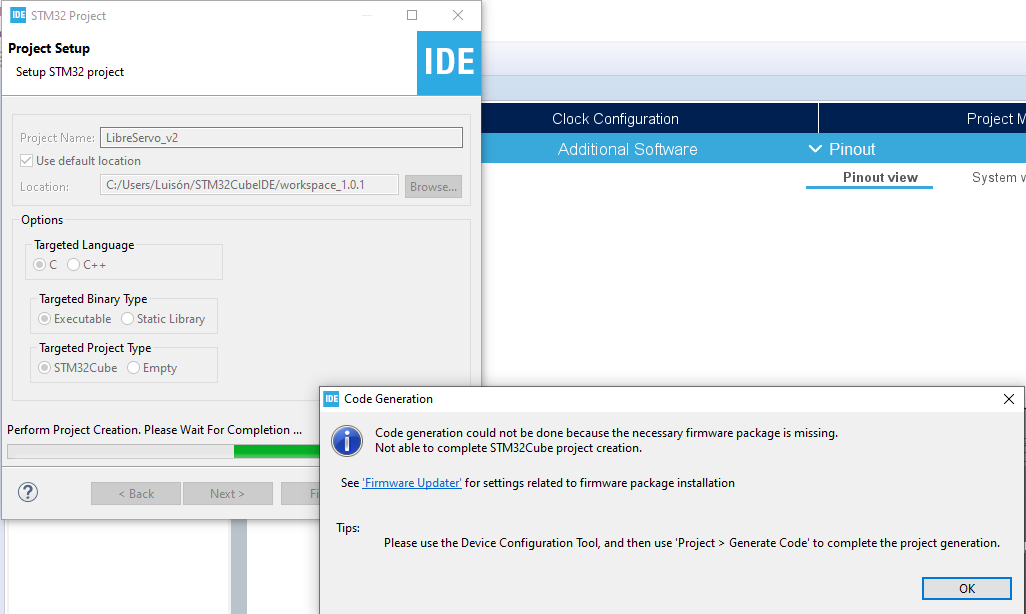
Task: Click the IDE icon in STM32 Project title bar
Action: point(18,15)
